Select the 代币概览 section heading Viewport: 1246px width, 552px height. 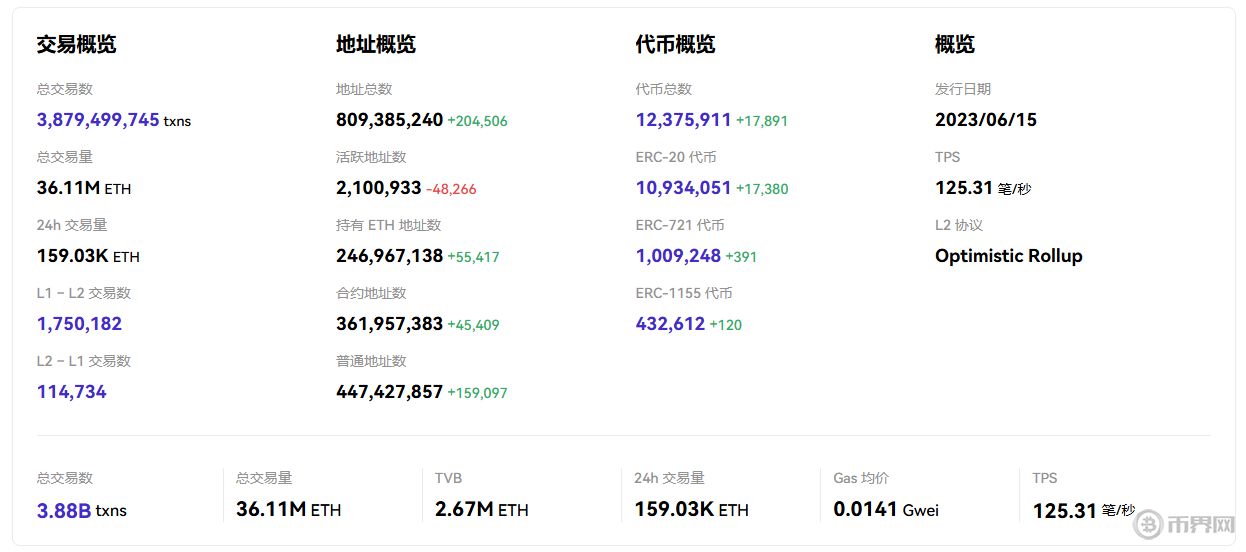point(675,44)
